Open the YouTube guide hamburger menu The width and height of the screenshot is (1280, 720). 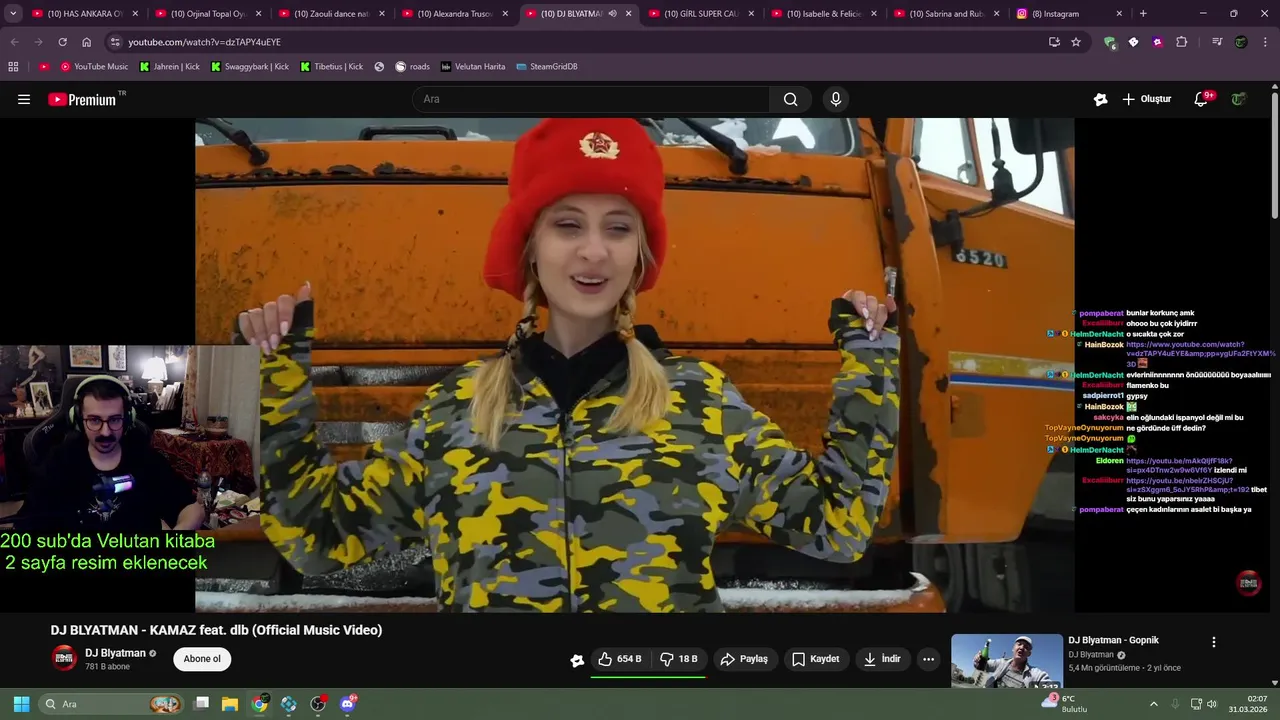24,99
